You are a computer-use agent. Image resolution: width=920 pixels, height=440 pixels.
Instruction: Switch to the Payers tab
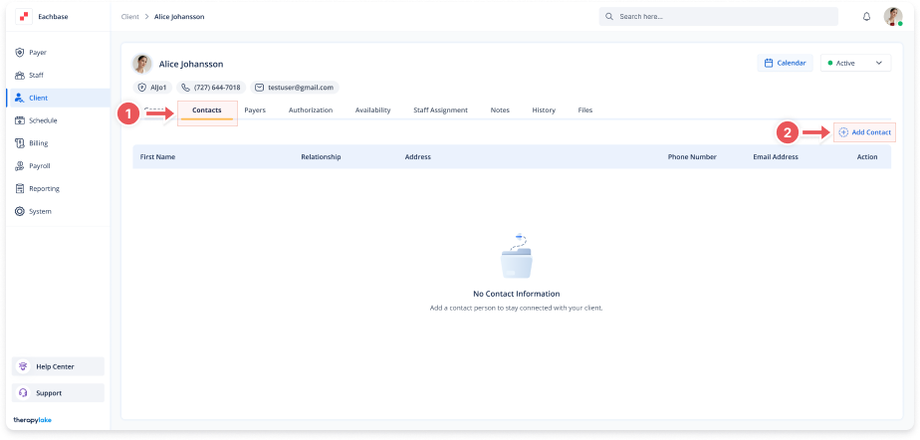click(x=255, y=110)
